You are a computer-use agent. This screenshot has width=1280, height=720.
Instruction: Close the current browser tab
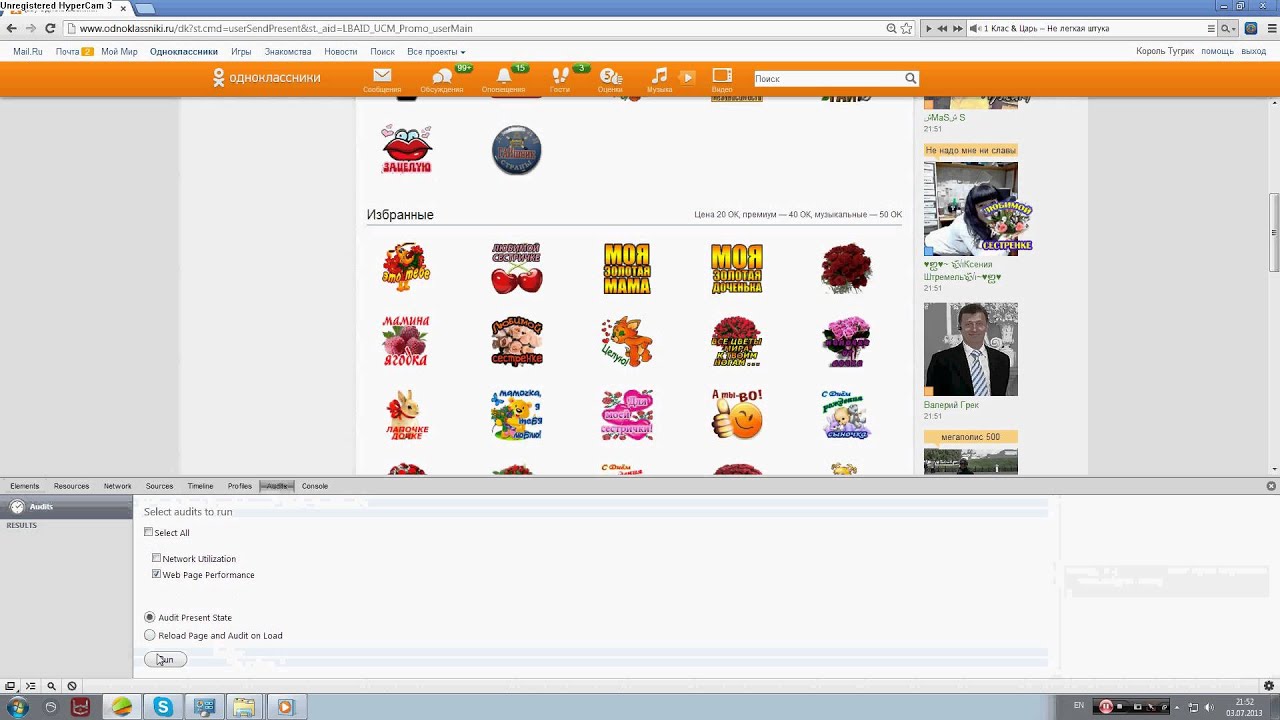(x=123, y=7)
